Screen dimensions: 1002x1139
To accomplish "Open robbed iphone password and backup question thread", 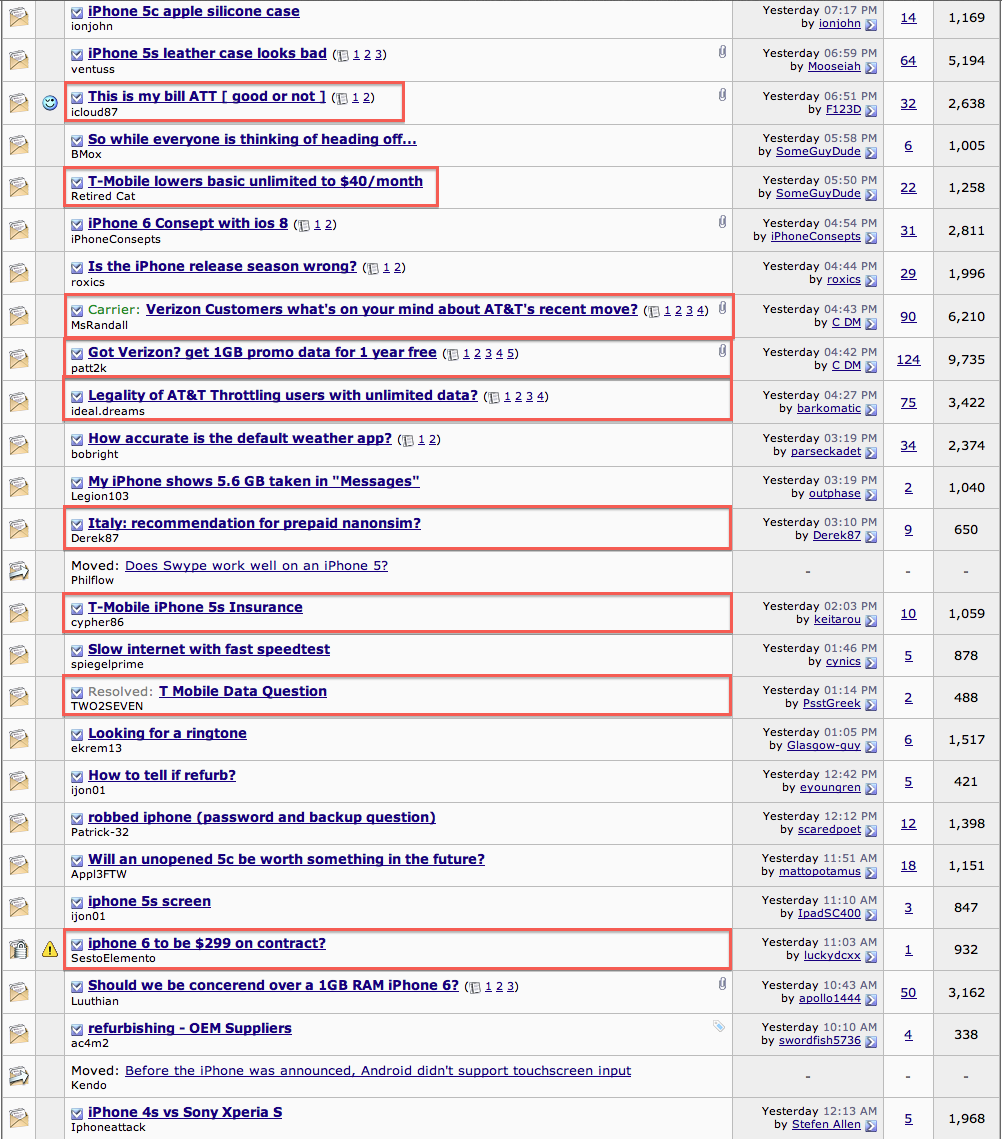I will point(262,817).
